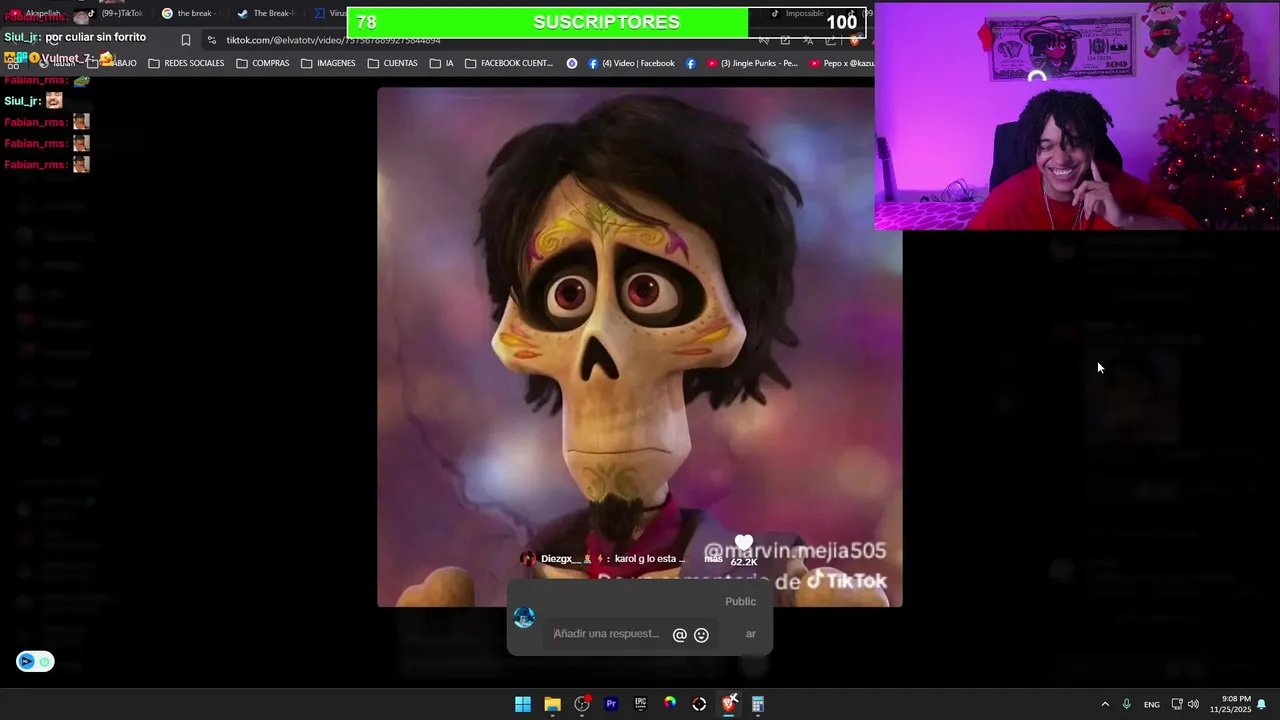
Task: Click the standalone Facebook icon bookmark
Action: click(690, 63)
